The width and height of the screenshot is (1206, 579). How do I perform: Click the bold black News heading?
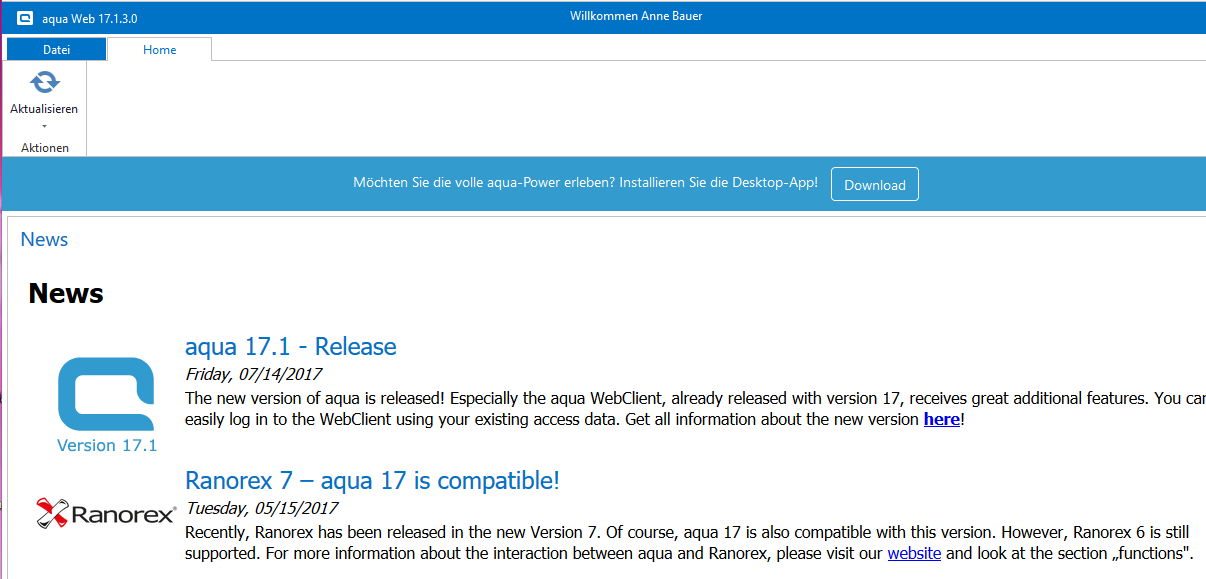(x=66, y=294)
